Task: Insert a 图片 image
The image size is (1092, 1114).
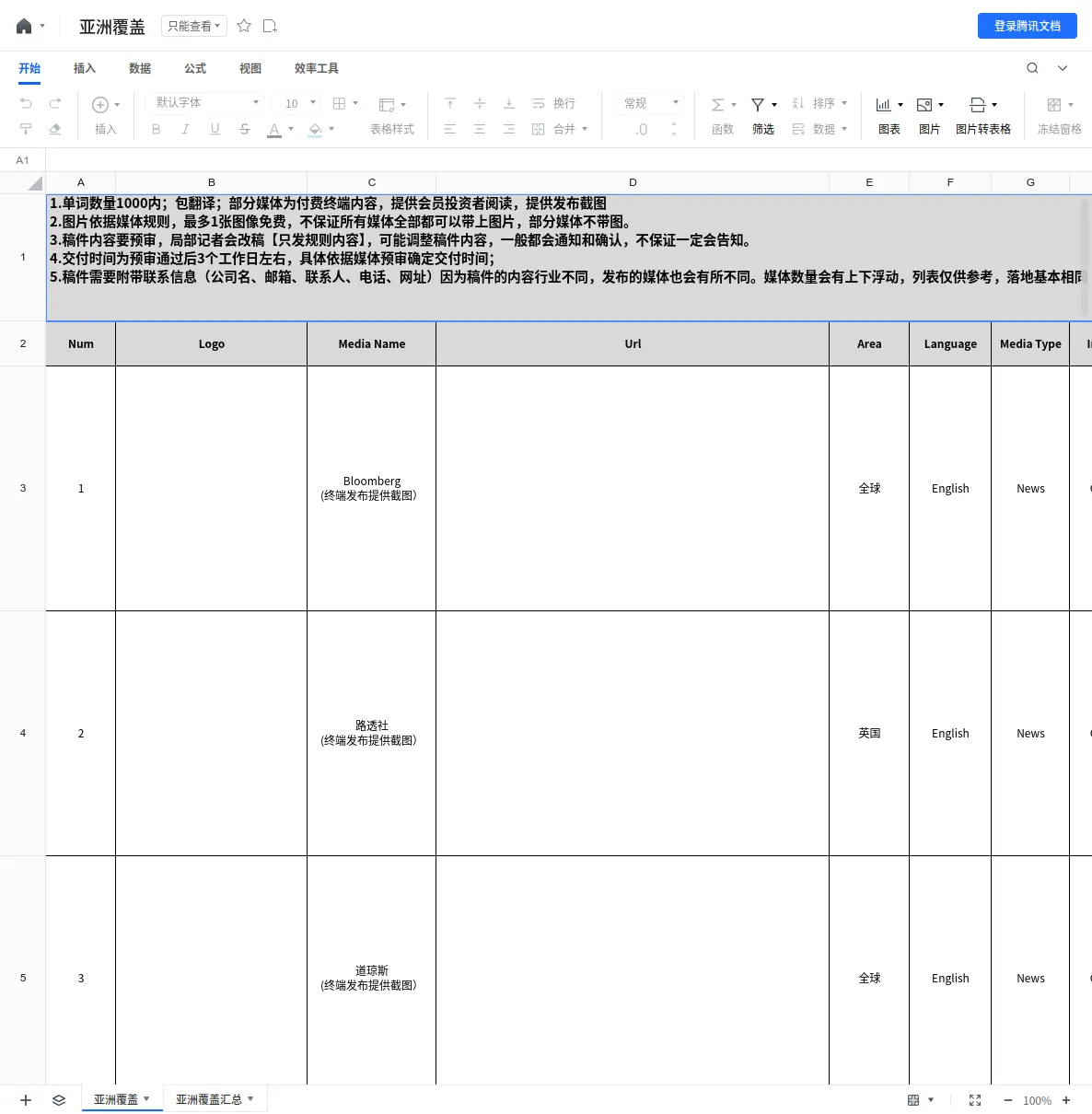Action: coord(930,116)
